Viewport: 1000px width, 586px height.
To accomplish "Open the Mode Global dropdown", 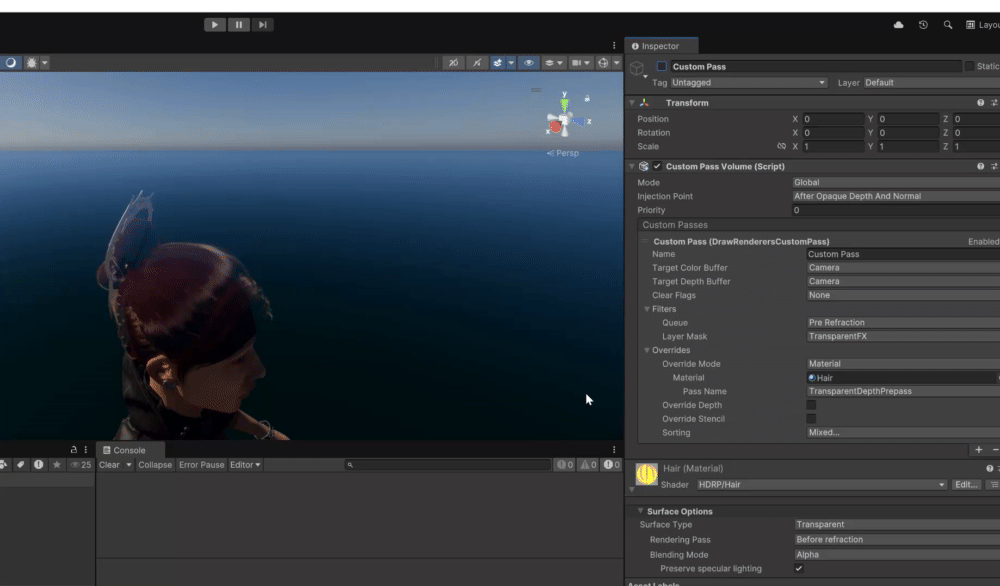I will click(896, 182).
